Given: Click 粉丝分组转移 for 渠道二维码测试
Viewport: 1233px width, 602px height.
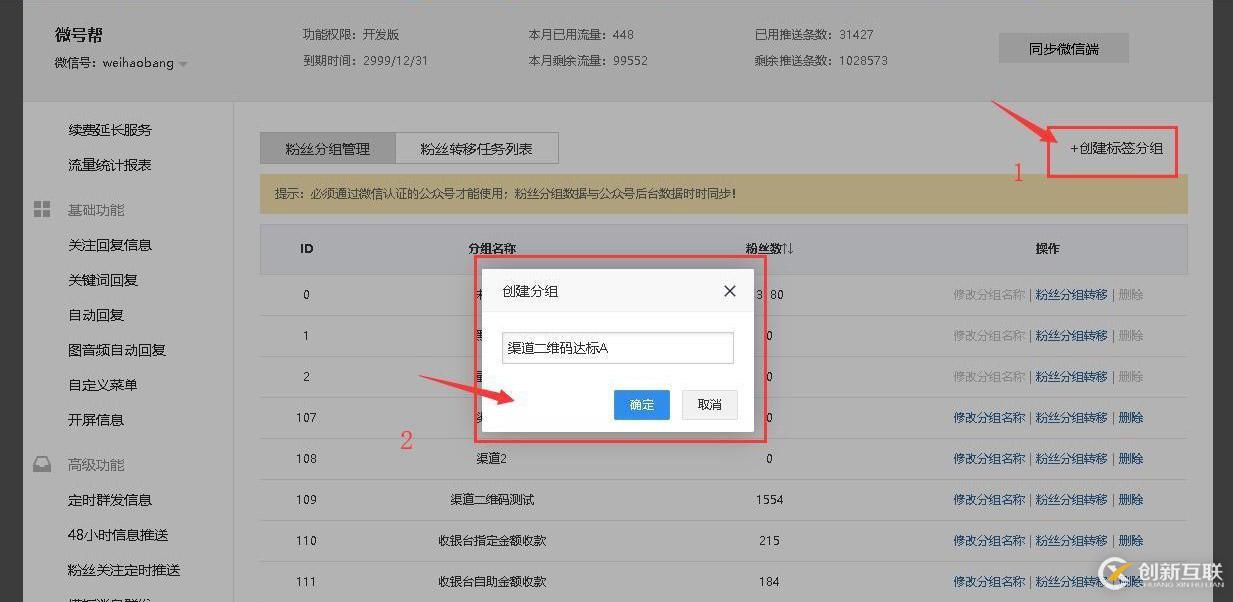Looking at the screenshot, I should 1071,499.
